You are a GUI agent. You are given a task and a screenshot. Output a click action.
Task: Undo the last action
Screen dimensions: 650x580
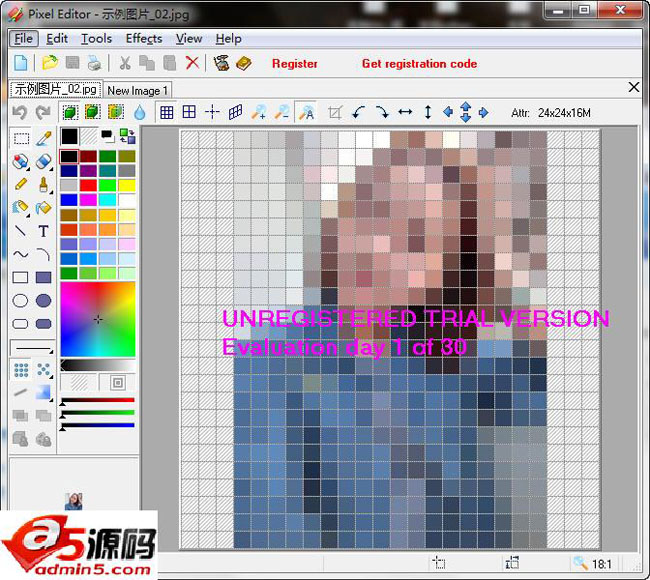[x=20, y=112]
